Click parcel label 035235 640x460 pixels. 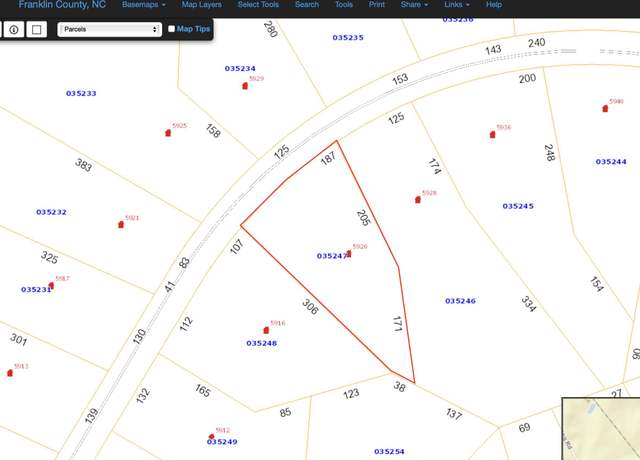pos(348,38)
